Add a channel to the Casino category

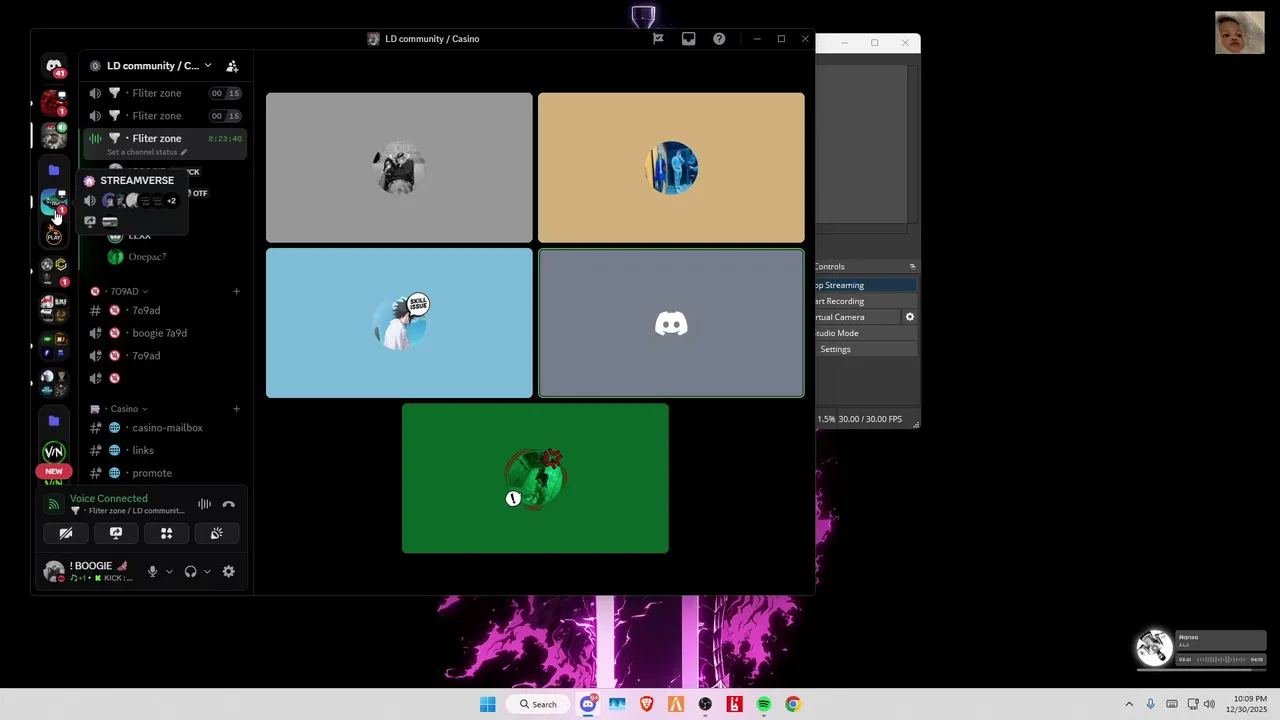tap(236, 409)
